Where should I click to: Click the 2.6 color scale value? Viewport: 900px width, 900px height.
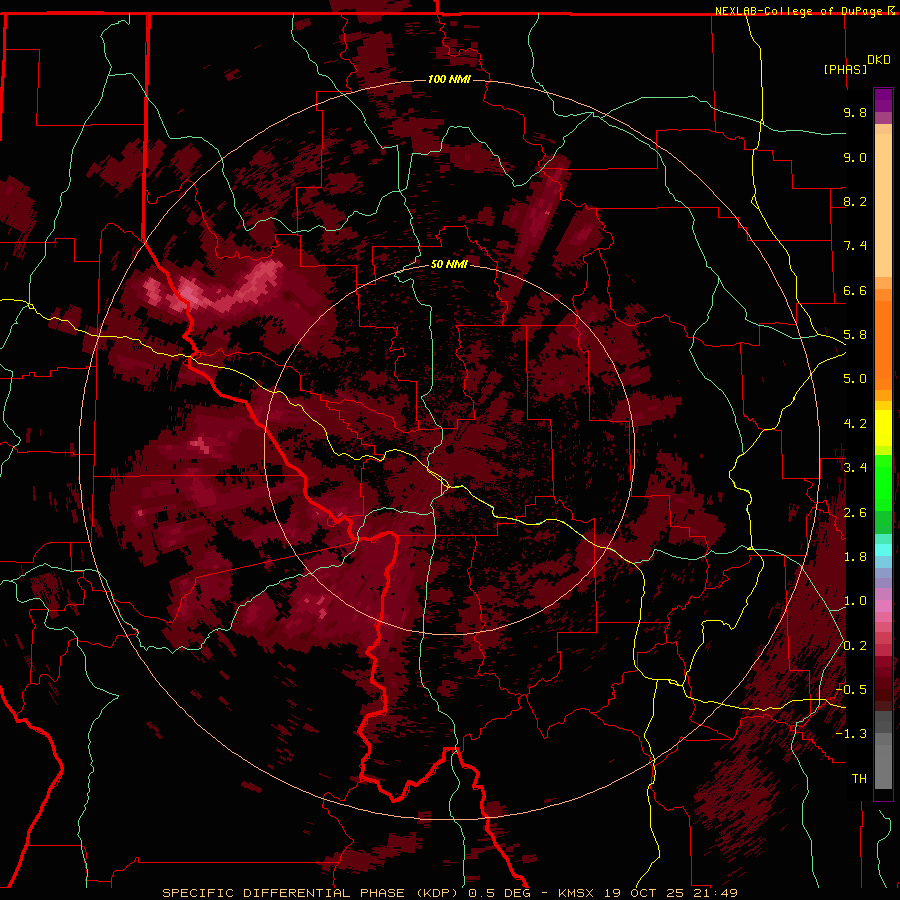(855, 513)
